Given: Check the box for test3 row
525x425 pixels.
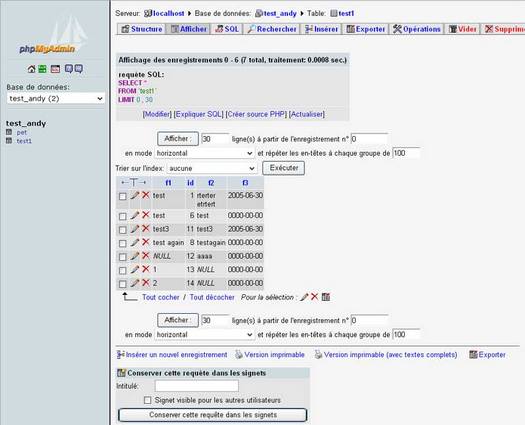Looking at the screenshot, I should click(123, 230).
